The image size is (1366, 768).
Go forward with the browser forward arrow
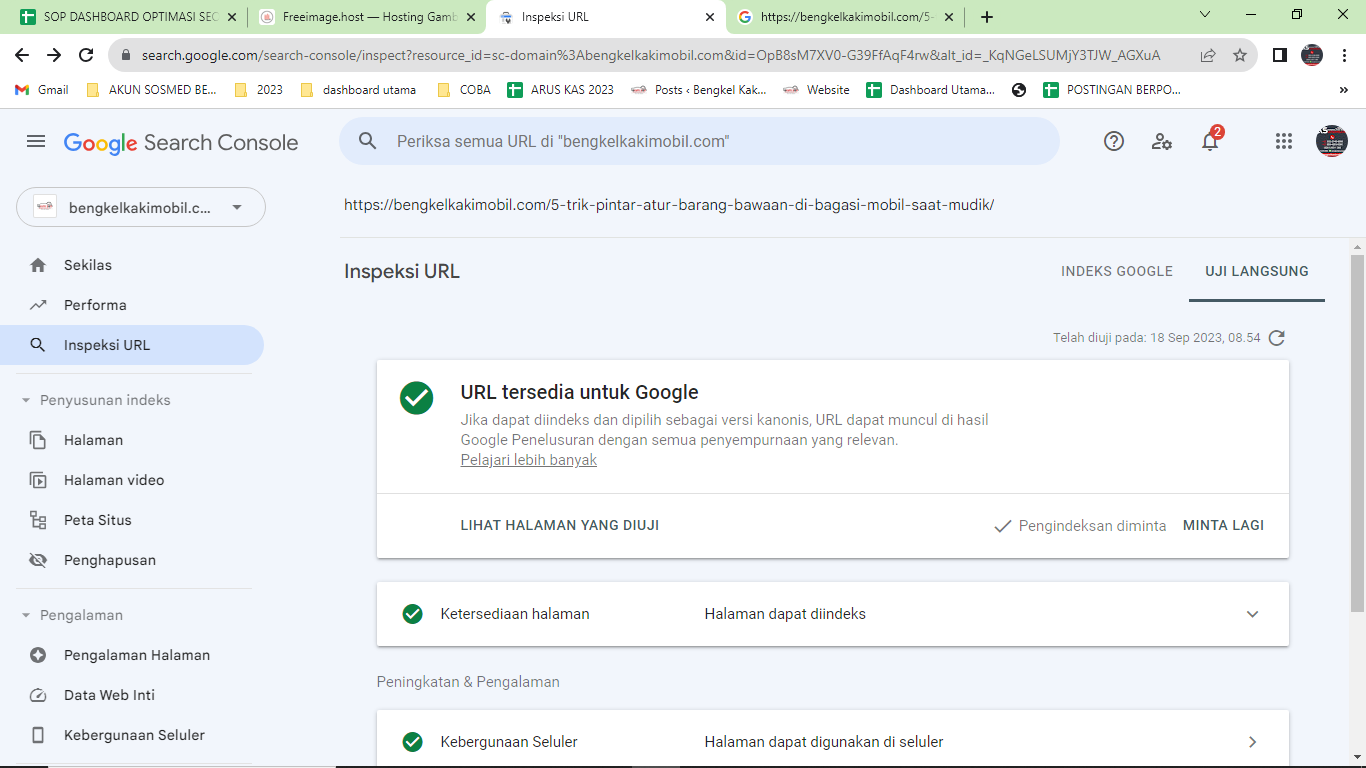point(54,55)
